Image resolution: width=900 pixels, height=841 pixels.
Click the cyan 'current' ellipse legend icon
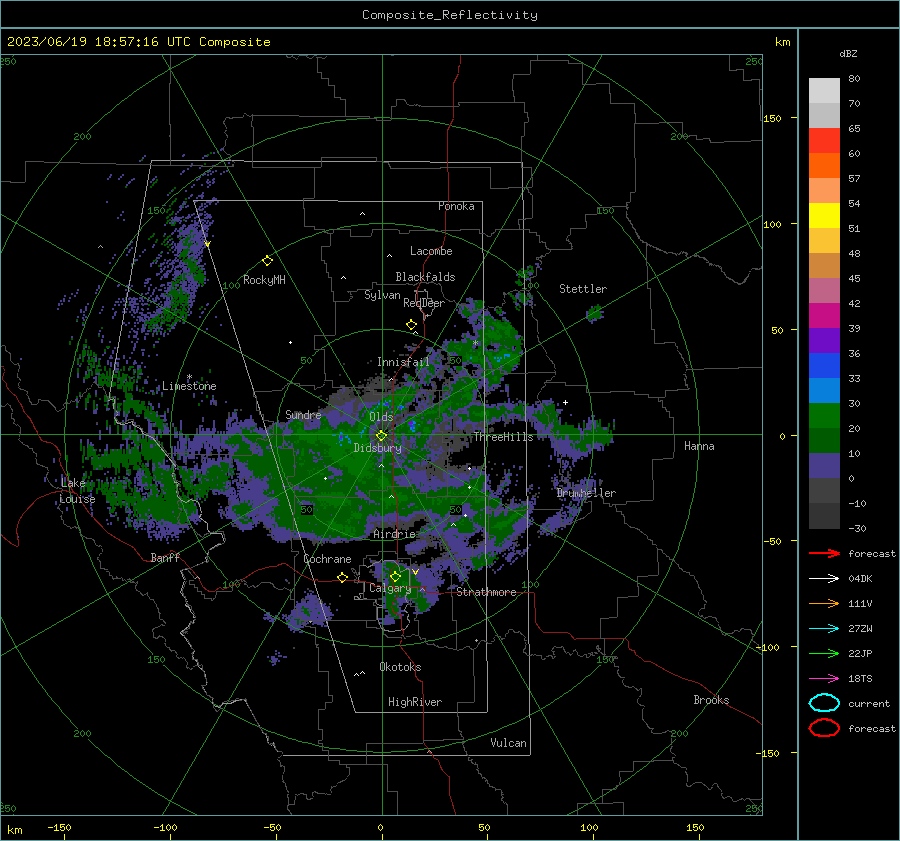click(x=824, y=703)
